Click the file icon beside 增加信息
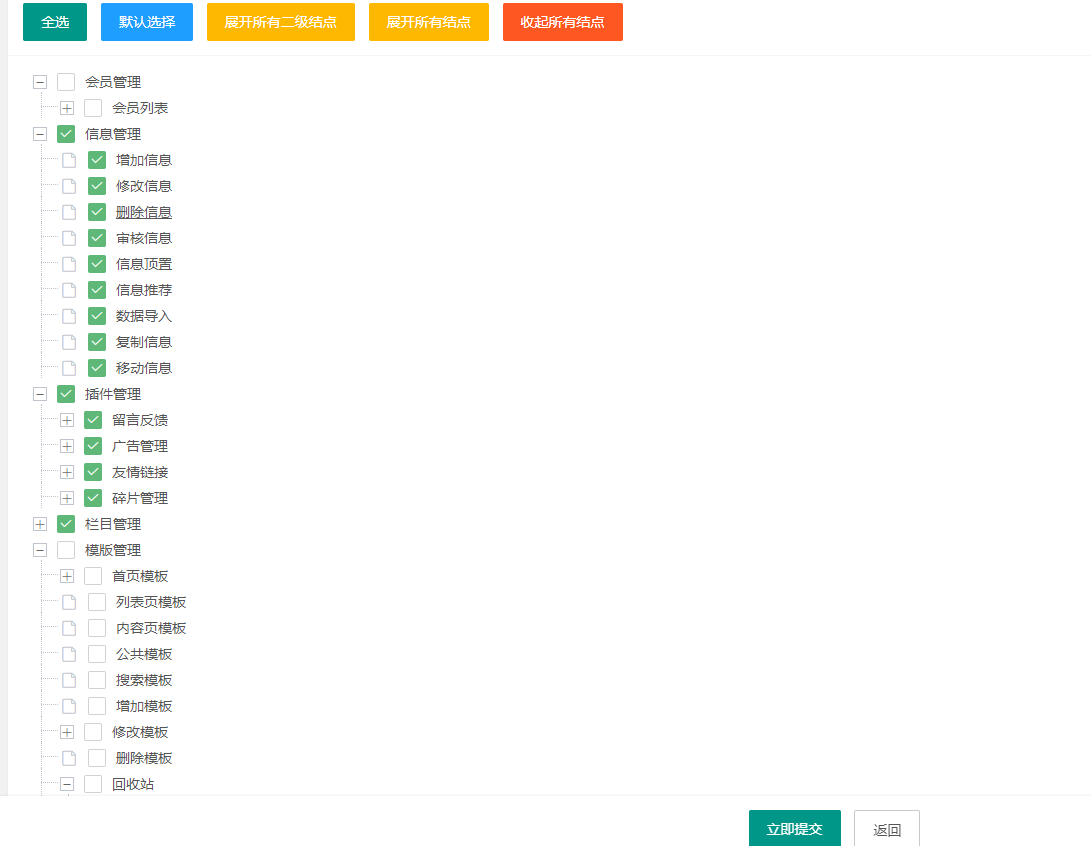The height and width of the screenshot is (846, 1091). tap(69, 160)
